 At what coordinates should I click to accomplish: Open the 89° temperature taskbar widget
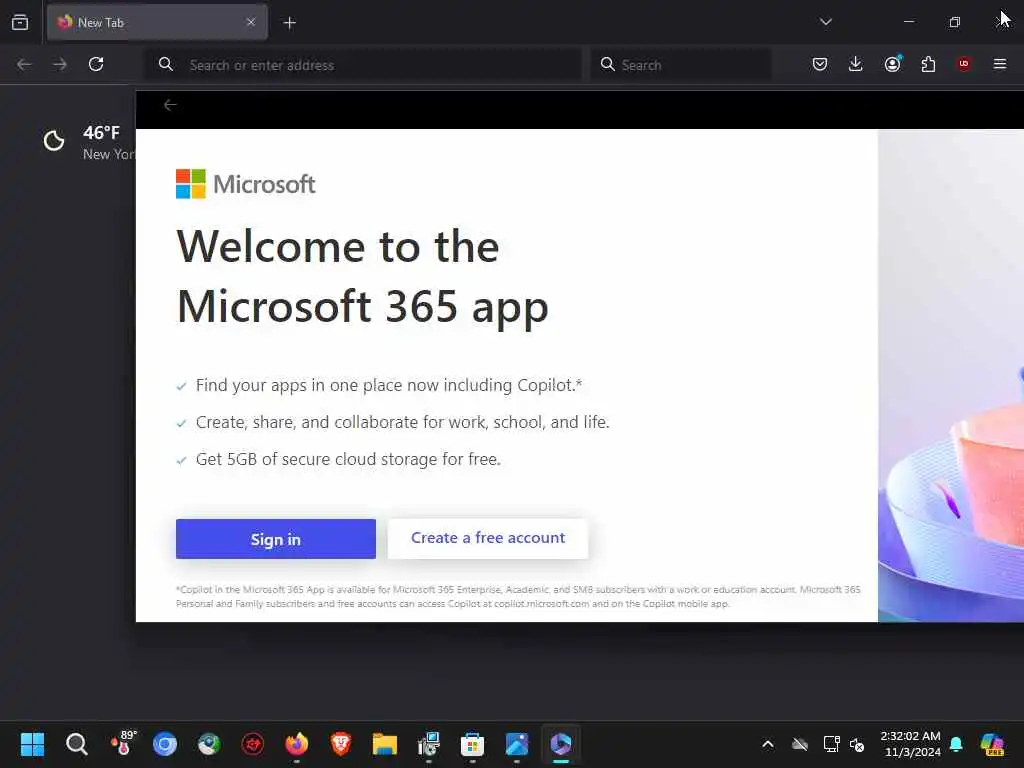122,743
